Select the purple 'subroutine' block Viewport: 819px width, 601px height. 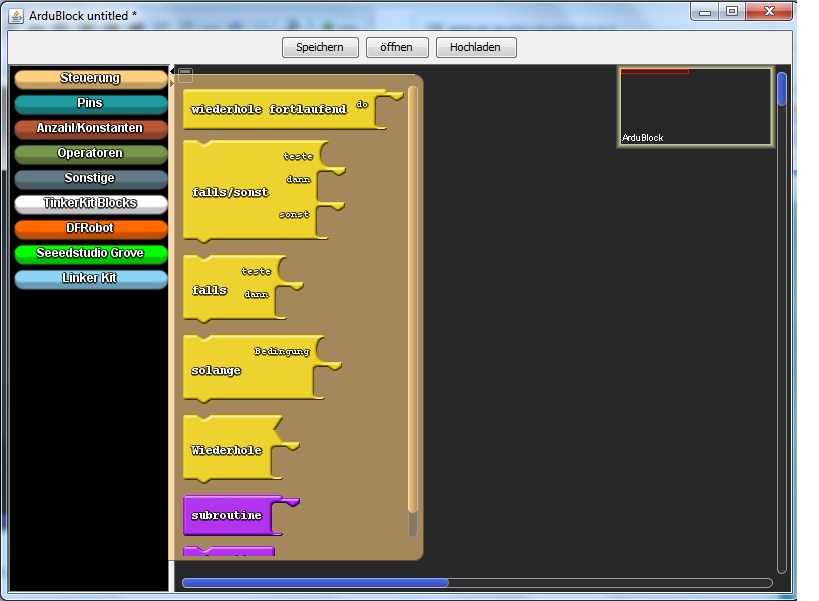[227, 515]
